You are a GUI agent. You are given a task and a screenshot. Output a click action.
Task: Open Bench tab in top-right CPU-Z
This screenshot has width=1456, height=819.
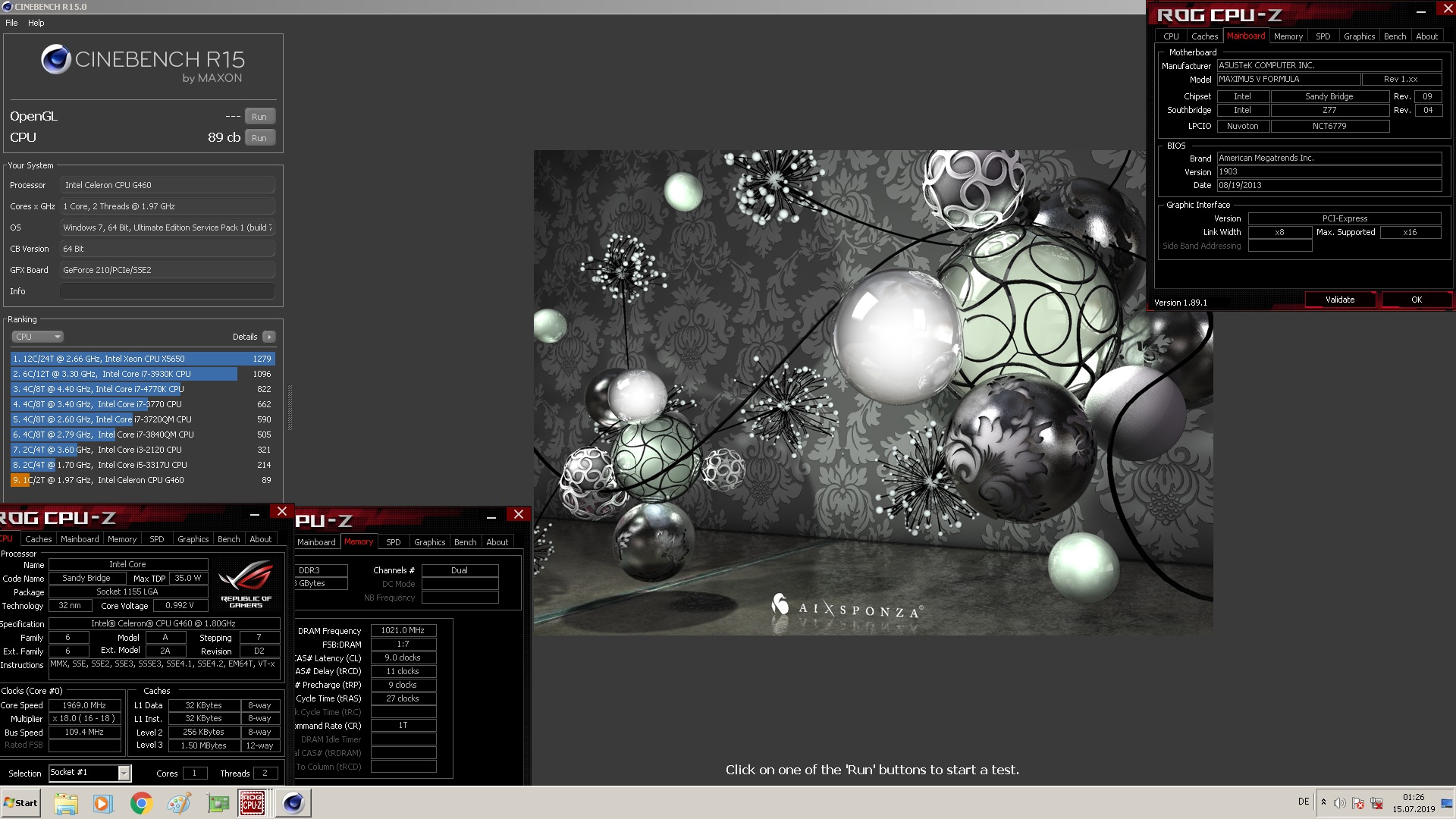pos(1395,36)
